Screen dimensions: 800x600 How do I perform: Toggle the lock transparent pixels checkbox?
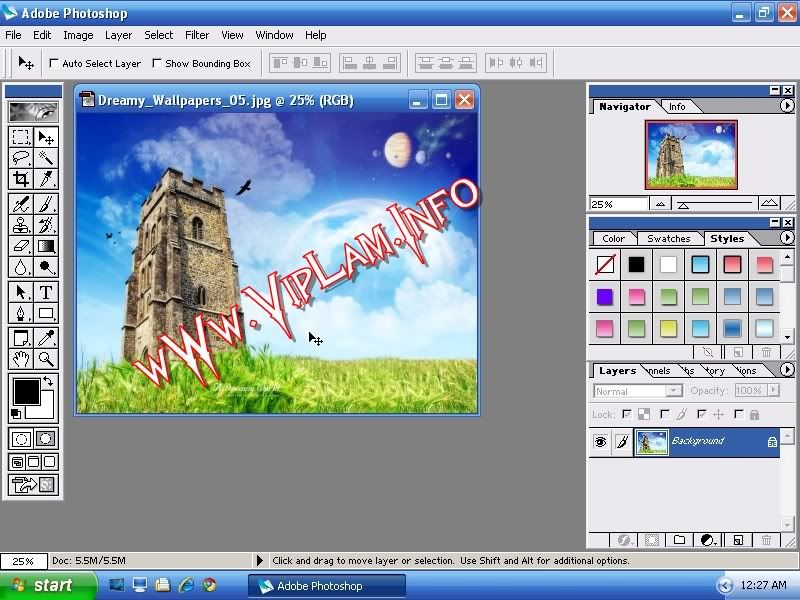(627, 414)
